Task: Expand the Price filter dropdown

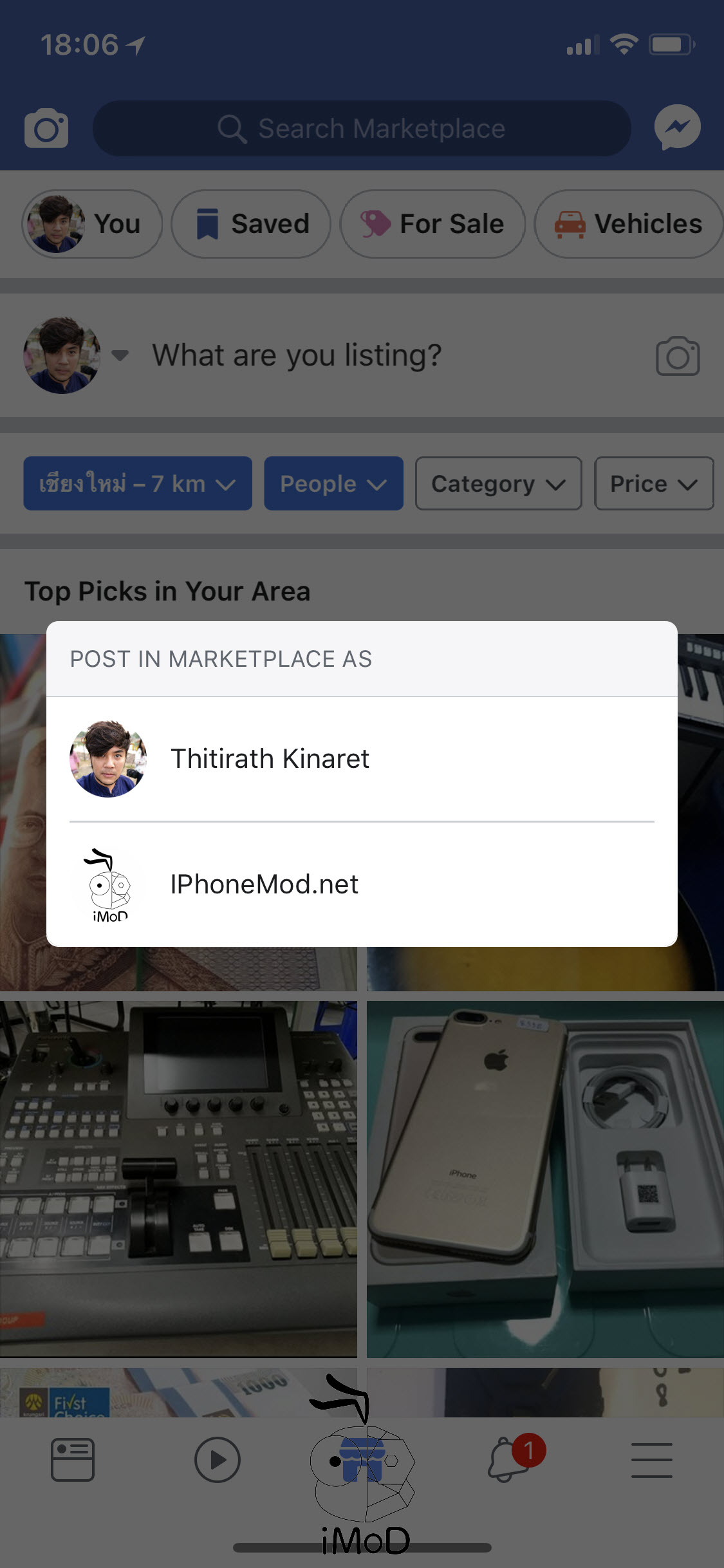Action: pos(653,483)
